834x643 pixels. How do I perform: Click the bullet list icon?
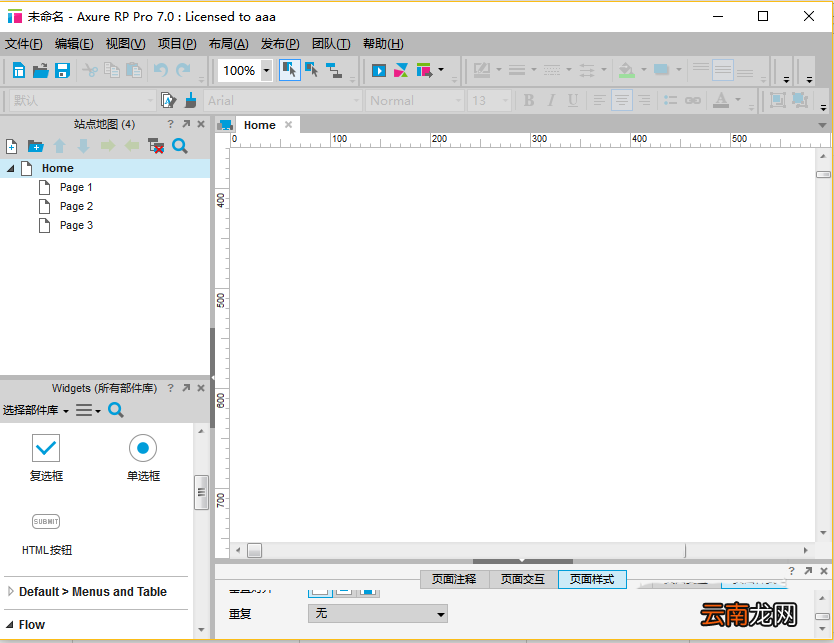(670, 100)
